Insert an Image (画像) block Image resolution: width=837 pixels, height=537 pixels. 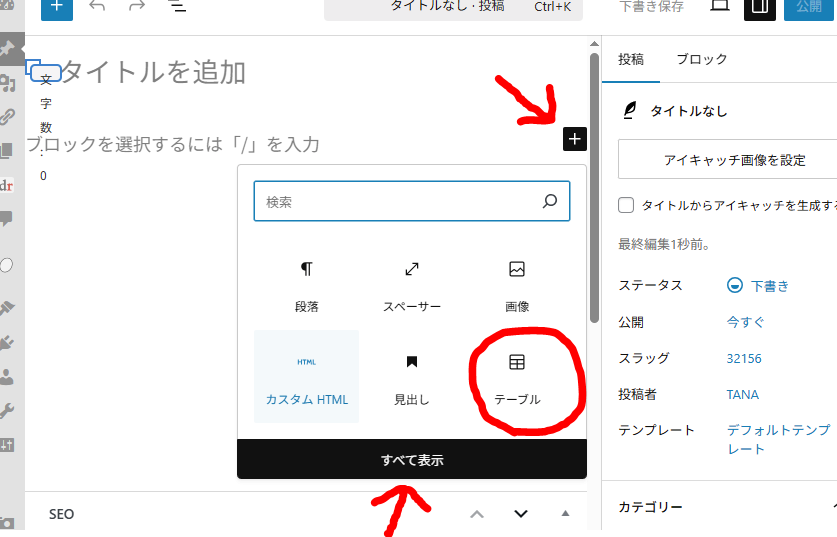click(517, 285)
